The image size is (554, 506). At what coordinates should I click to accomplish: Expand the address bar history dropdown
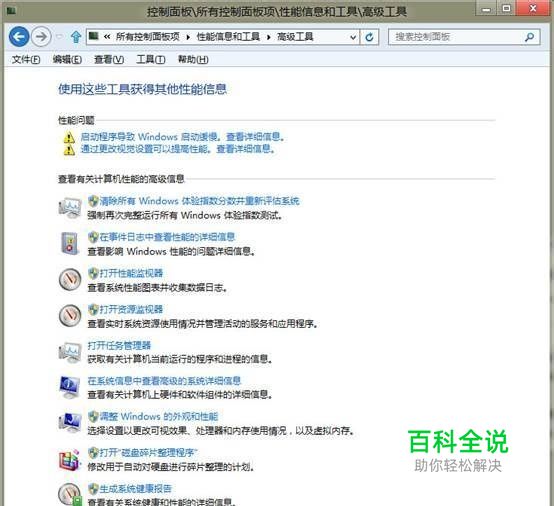(x=353, y=37)
